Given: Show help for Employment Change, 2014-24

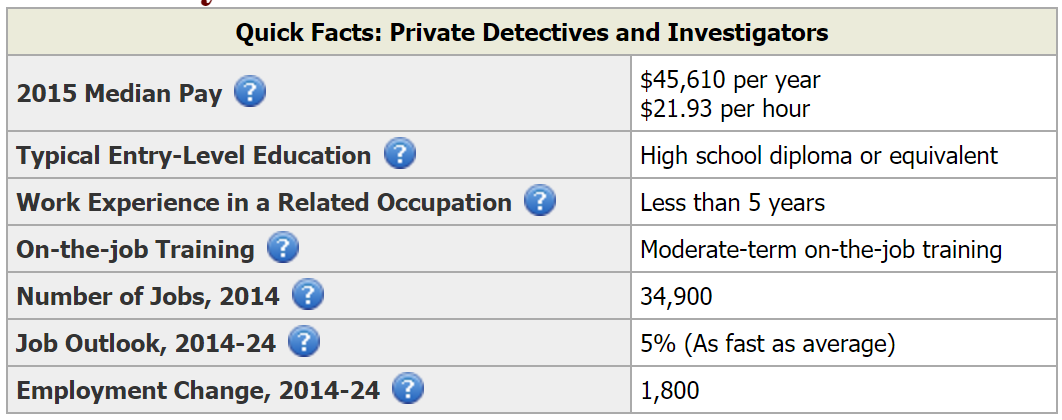Looking at the screenshot, I should [408, 389].
